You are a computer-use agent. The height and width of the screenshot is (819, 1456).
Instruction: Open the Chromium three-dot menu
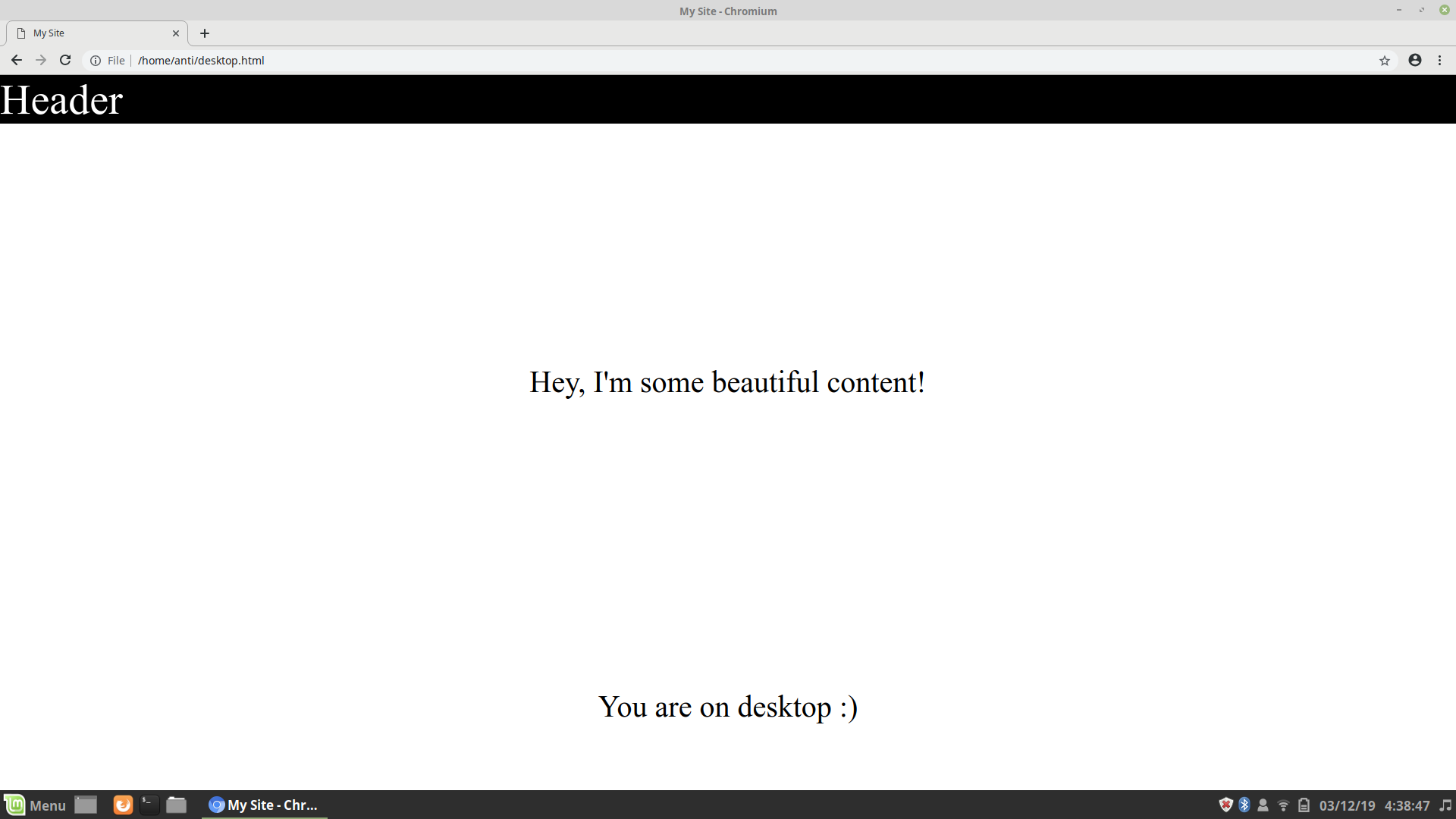click(1440, 61)
